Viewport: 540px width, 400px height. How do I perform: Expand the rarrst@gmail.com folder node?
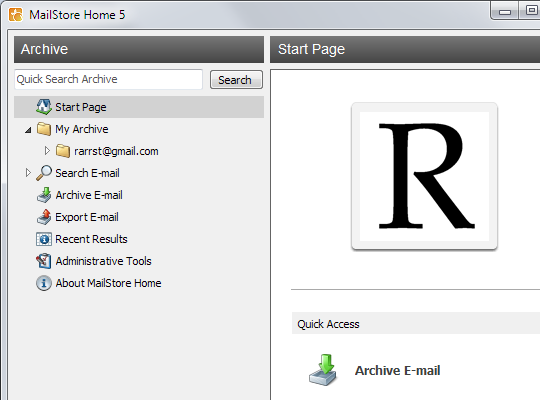(47, 151)
